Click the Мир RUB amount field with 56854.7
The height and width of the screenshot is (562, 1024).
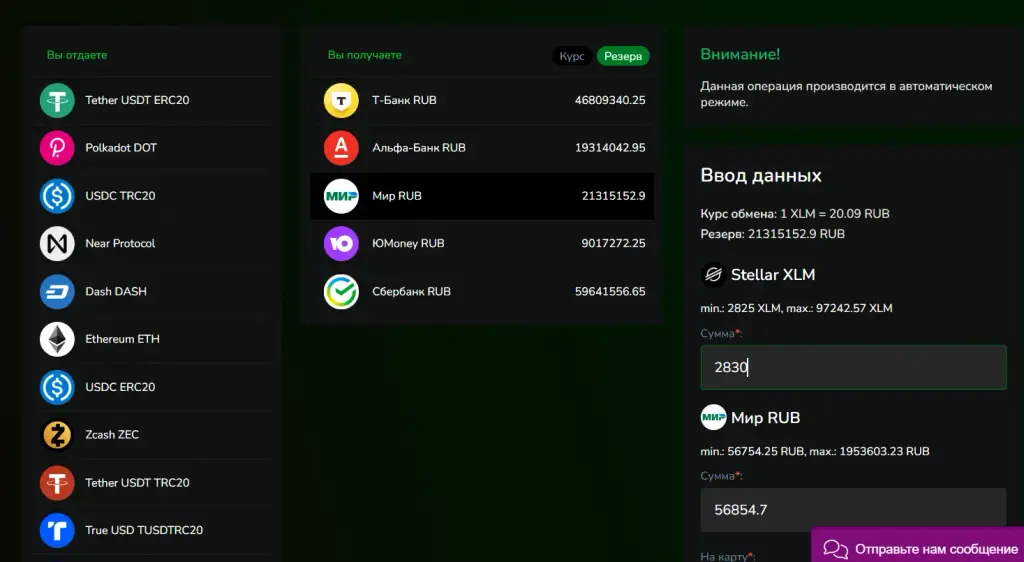854,510
